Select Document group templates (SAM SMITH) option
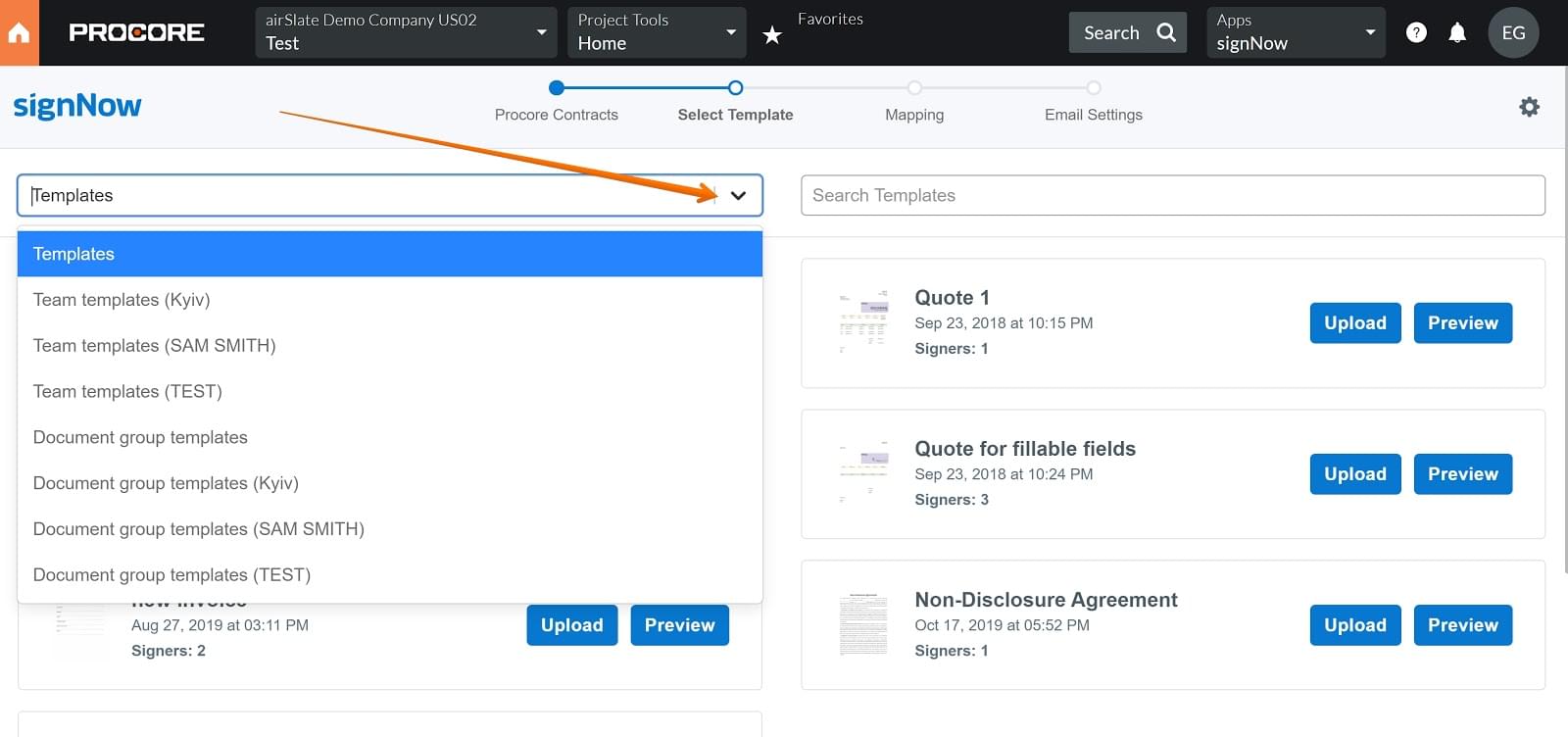The width and height of the screenshot is (1568, 737). click(x=390, y=529)
